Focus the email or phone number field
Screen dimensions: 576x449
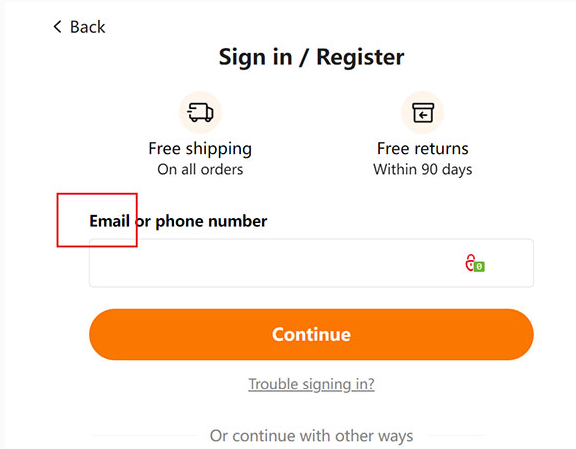(311, 263)
